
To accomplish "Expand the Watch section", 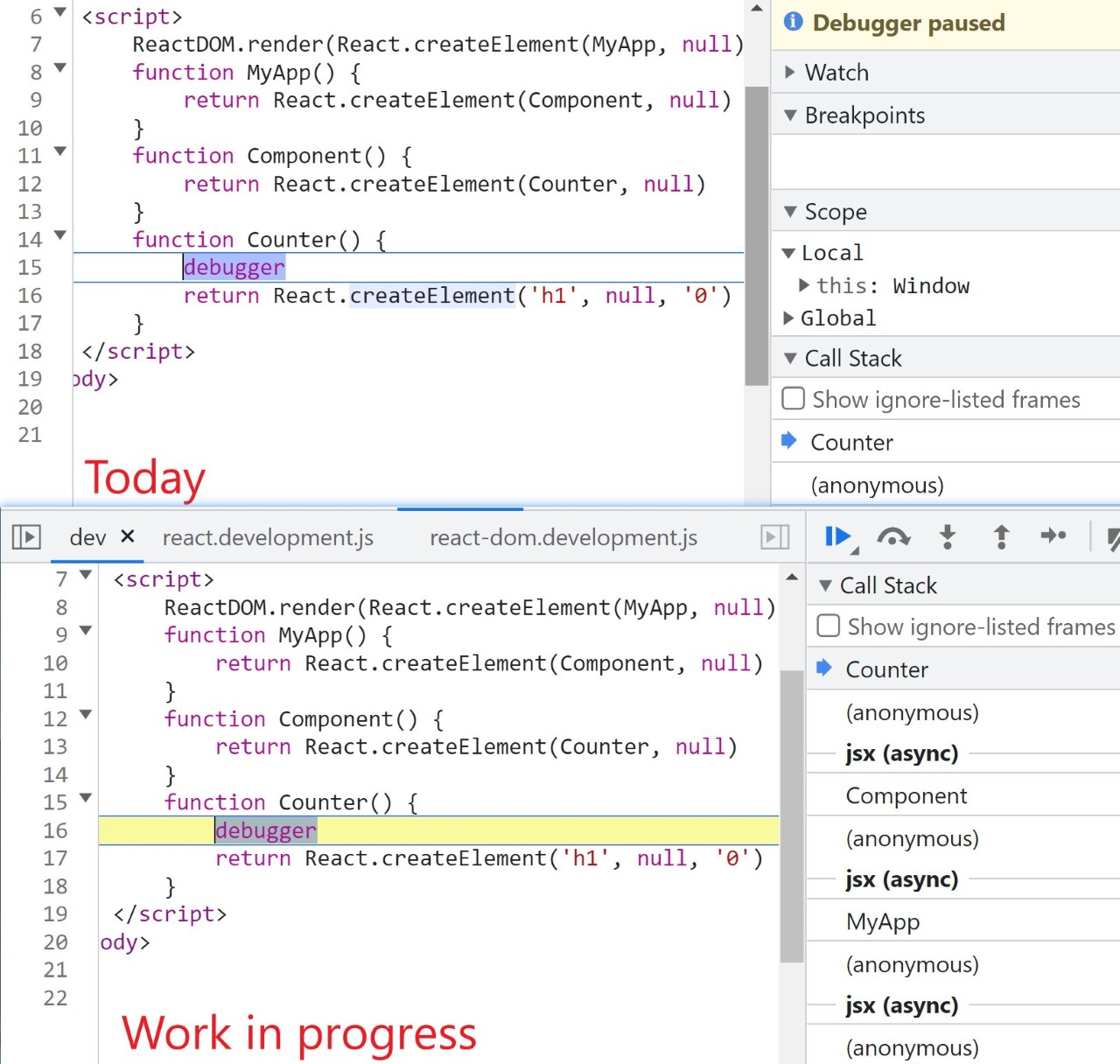I will [x=790, y=72].
